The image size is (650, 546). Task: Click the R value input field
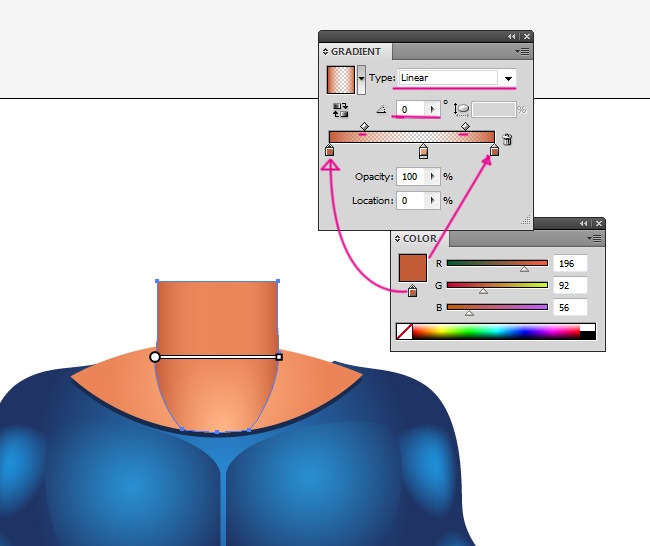tap(569, 264)
